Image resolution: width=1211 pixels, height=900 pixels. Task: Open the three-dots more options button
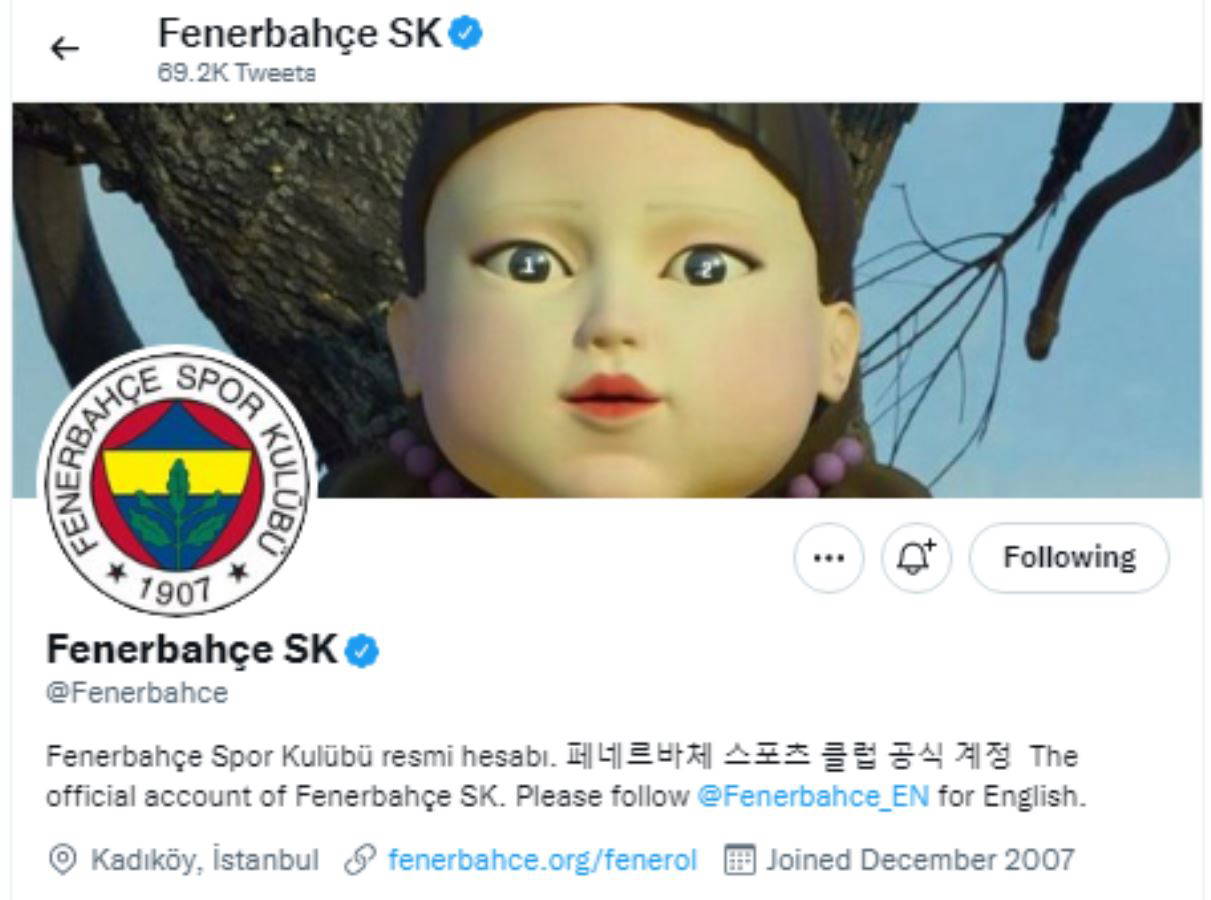click(829, 558)
